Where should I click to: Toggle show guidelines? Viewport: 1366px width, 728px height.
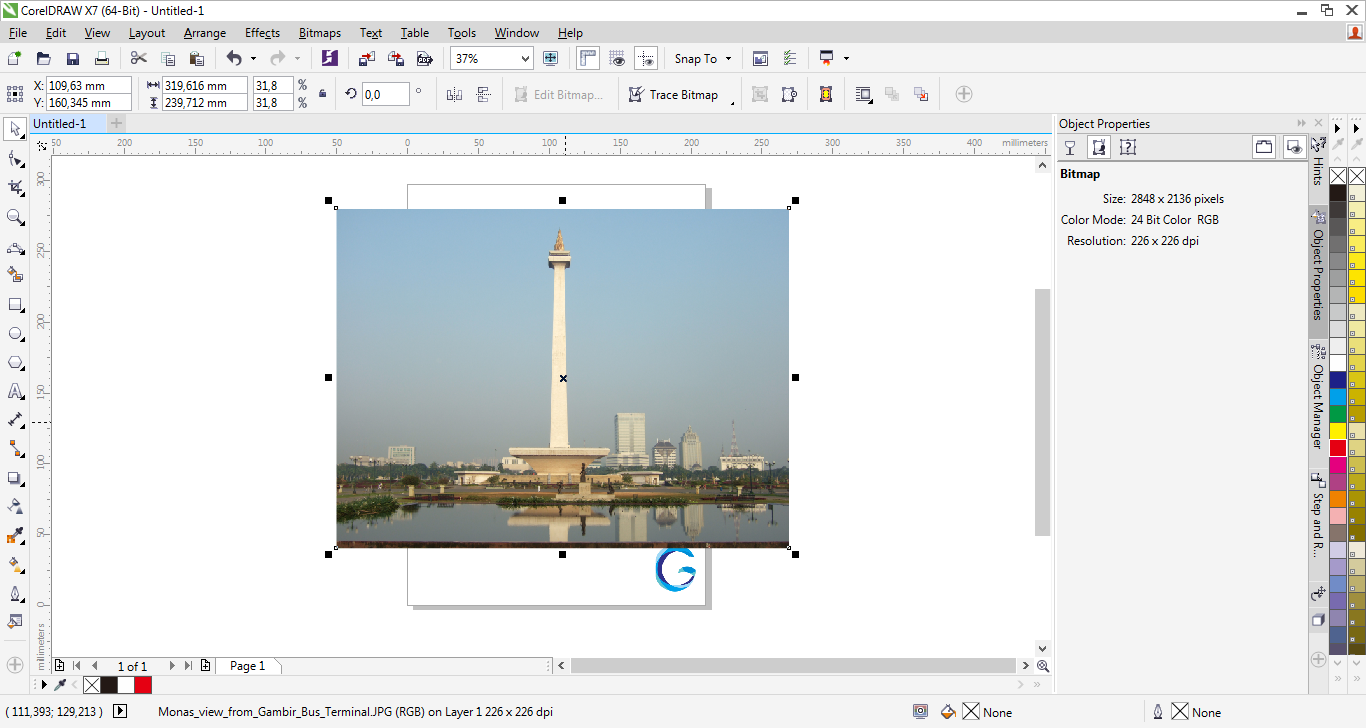pyautogui.click(x=646, y=58)
